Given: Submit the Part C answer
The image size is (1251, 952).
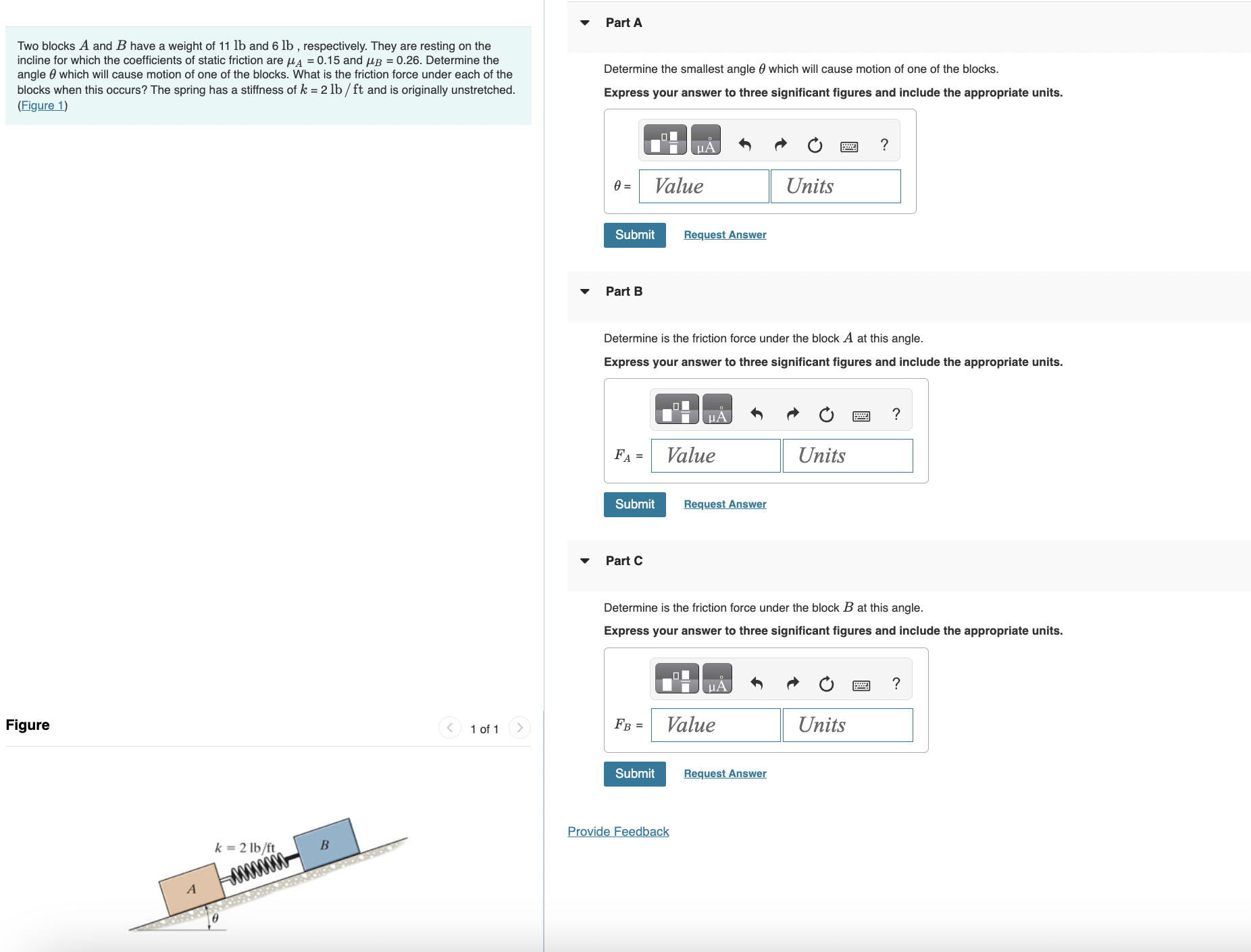Looking at the screenshot, I should pyautogui.click(x=634, y=774).
